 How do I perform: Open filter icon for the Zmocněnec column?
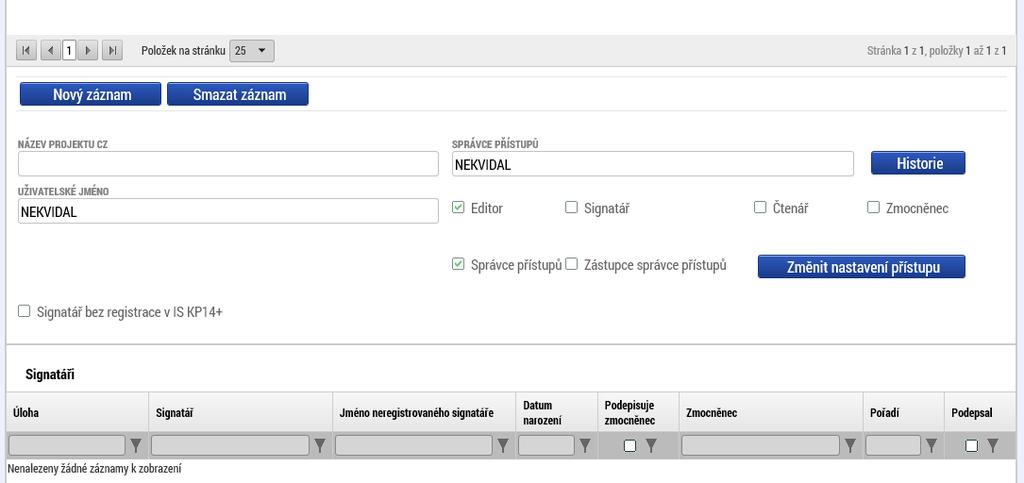point(850,446)
